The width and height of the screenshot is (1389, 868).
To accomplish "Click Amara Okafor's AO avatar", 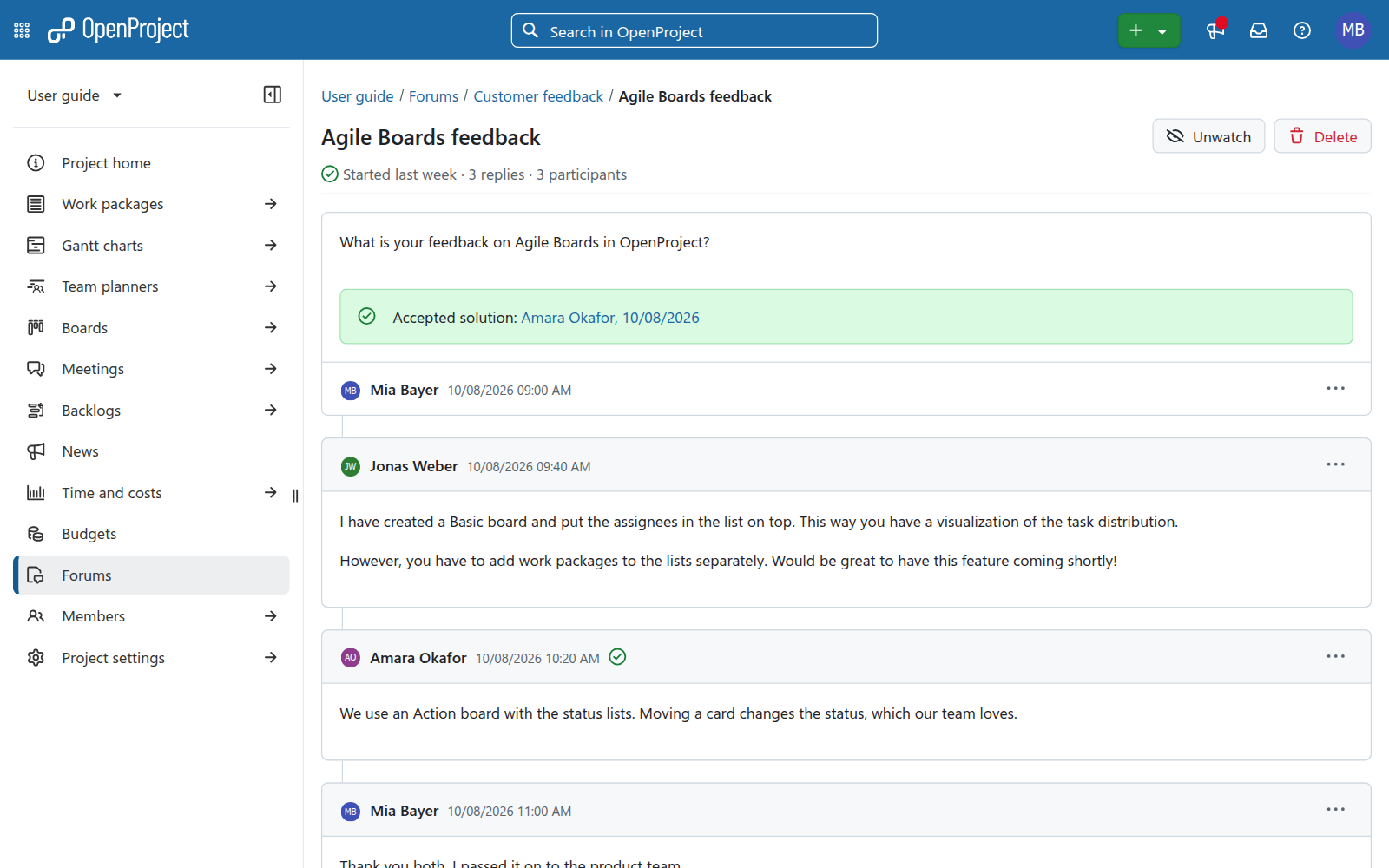I will click(351, 658).
